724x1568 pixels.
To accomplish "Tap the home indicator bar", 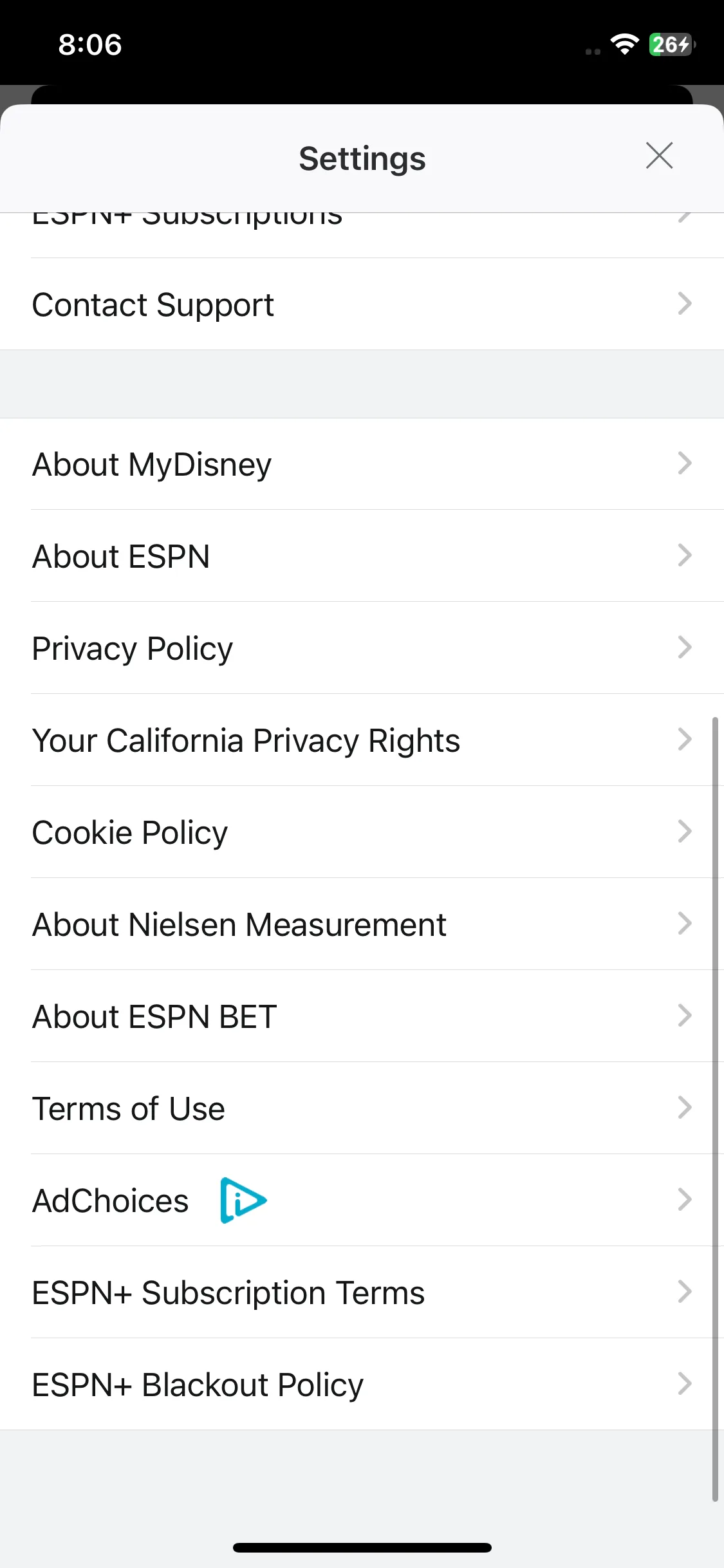I will point(362,1547).
